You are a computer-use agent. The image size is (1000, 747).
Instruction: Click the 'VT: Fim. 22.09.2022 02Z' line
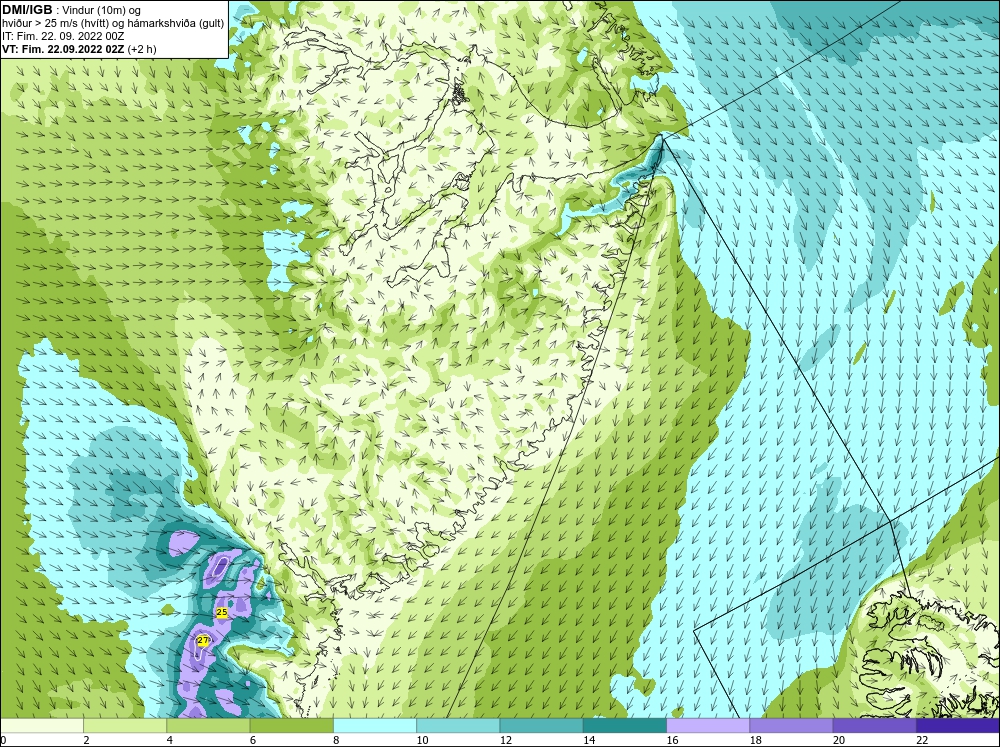(x=62, y=49)
